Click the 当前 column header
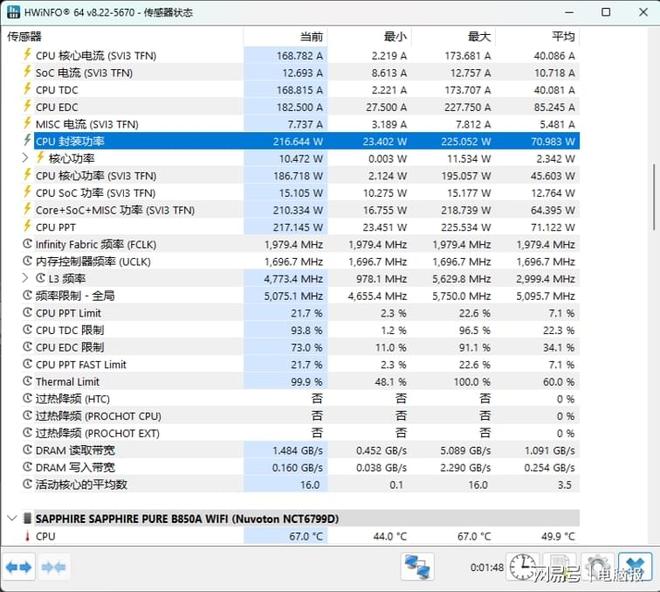 (286, 37)
